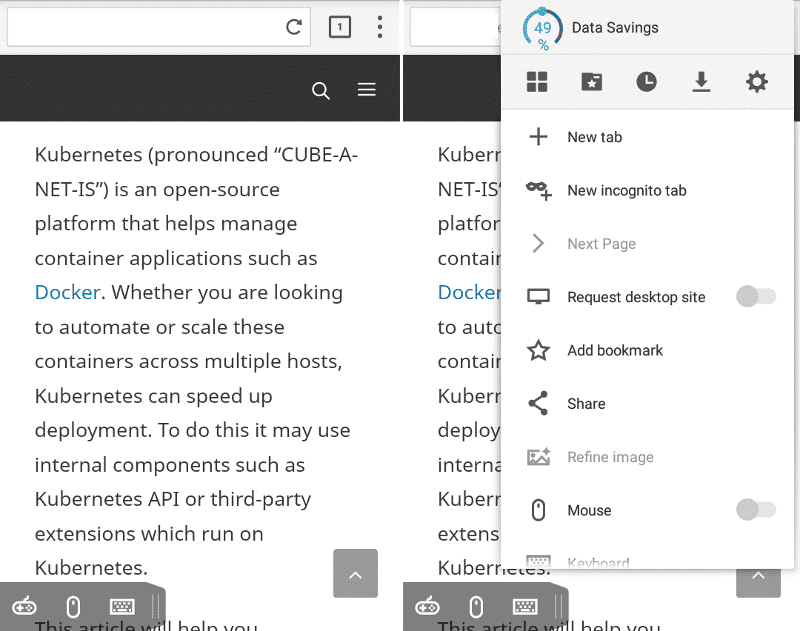Open the three-dot browser overflow menu
This screenshot has width=800, height=631.
click(380, 27)
